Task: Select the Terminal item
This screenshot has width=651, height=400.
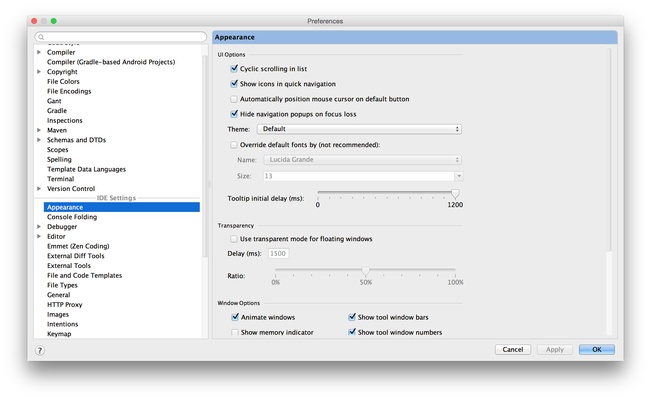Action: (61, 179)
